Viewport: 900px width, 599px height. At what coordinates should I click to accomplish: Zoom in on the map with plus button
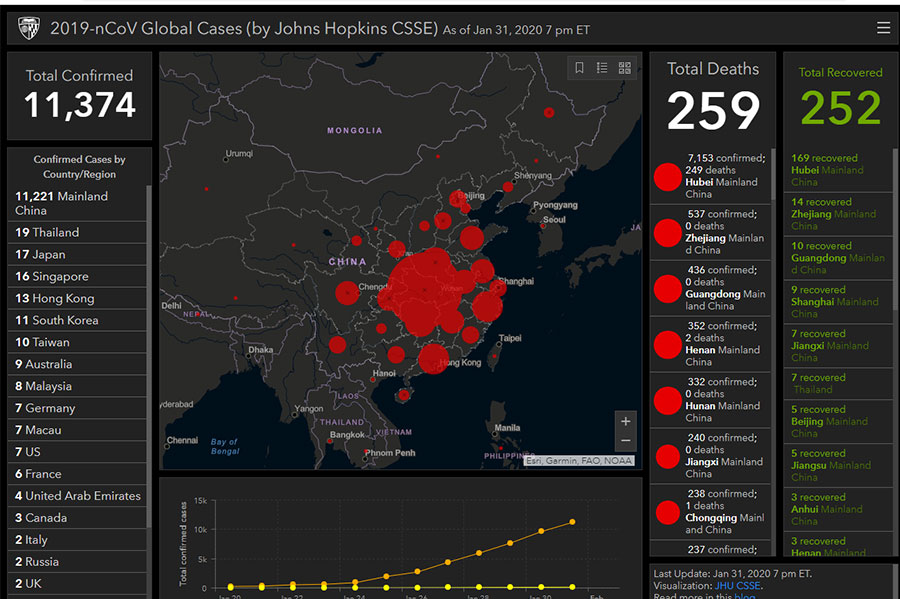[626, 421]
